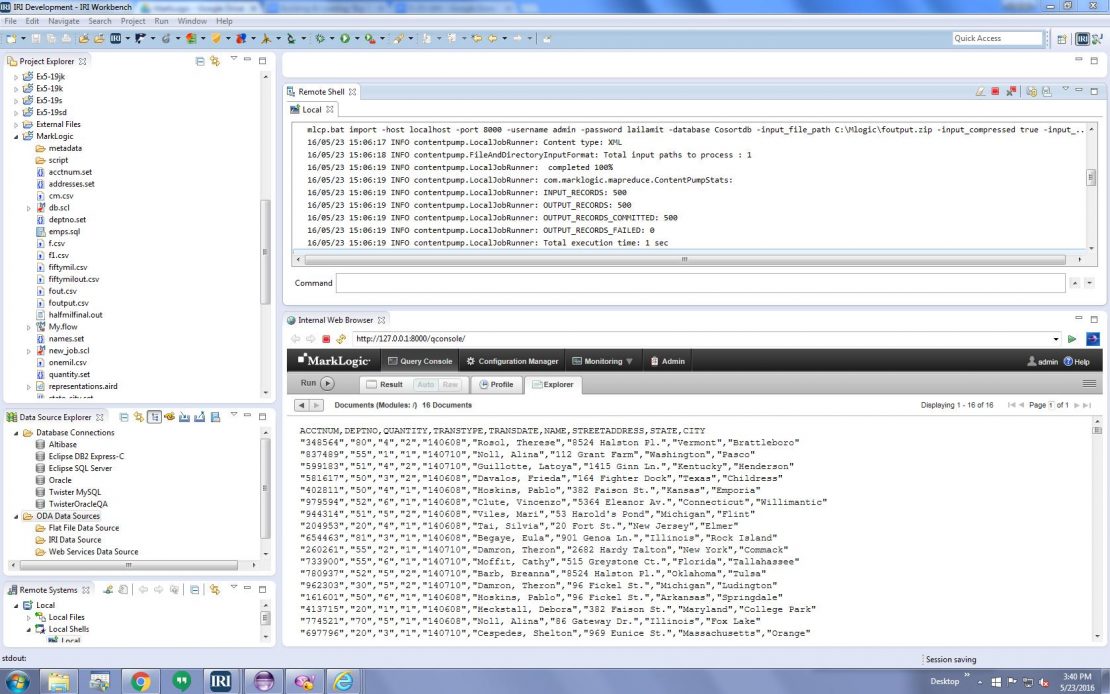Click the refresh icon in Internal Web Browser

tap(341, 339)
